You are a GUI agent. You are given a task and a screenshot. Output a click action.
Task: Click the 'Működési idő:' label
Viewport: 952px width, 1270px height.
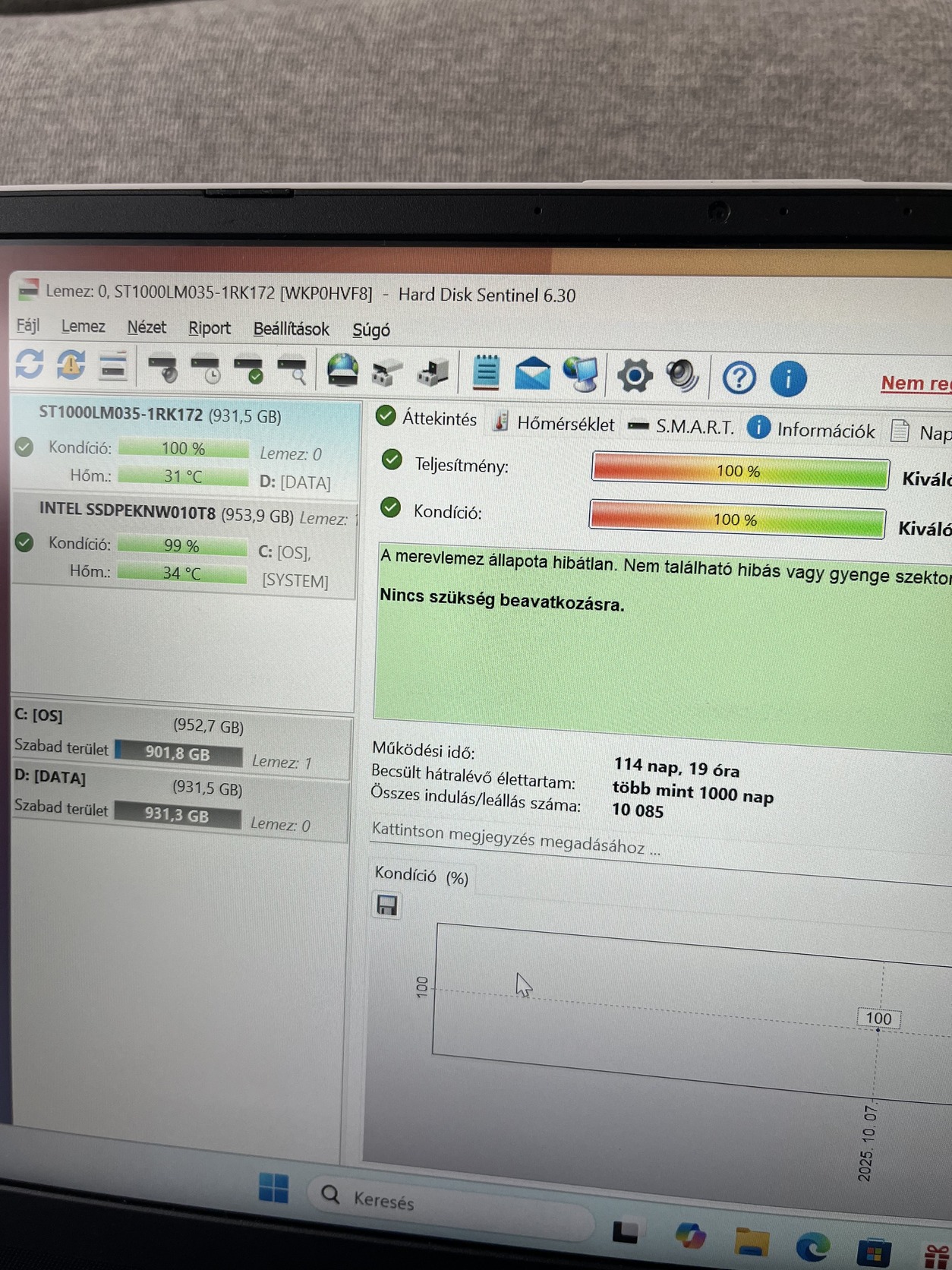[x=423, y=750]
